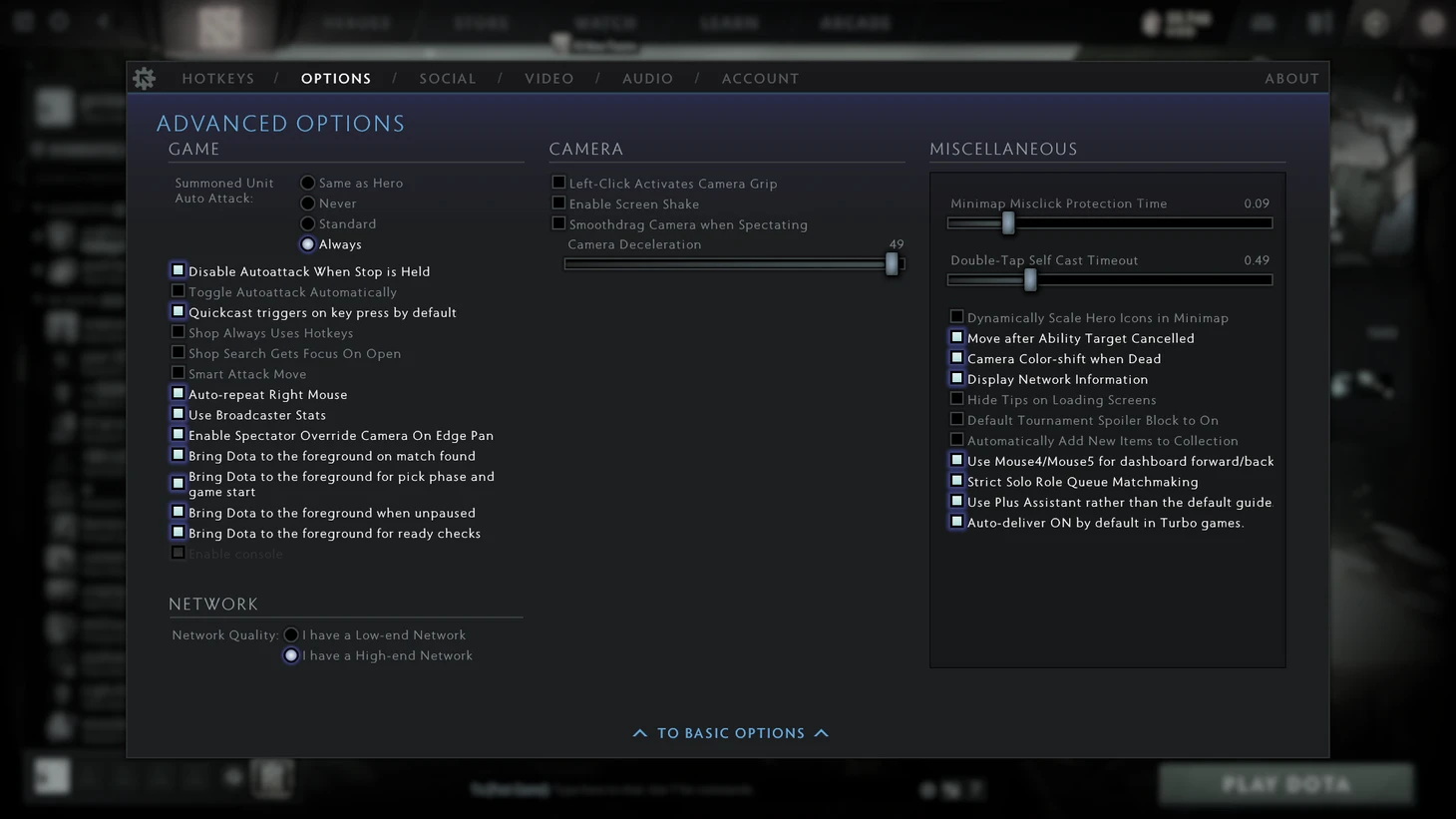Select Never for summoned unit auto attack
1456x819 pixels.
pyautogui.click(x=308, y=204)
